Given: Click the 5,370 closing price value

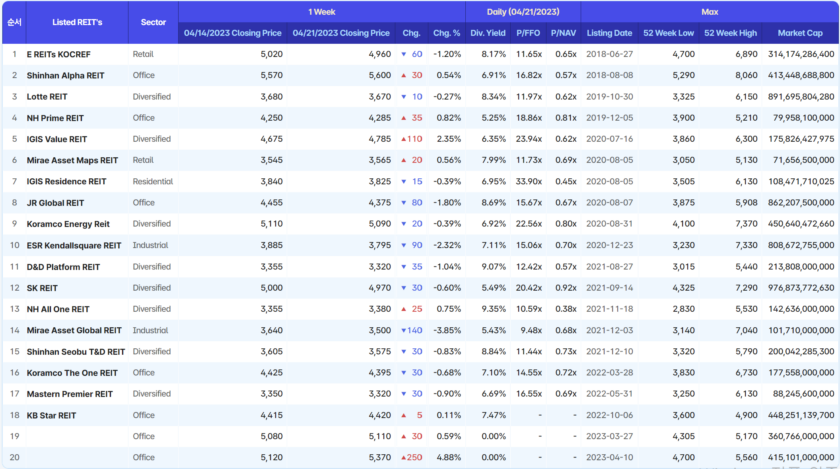Looking at the screenshot, I should pyautogui.click(x=380, y=457).
